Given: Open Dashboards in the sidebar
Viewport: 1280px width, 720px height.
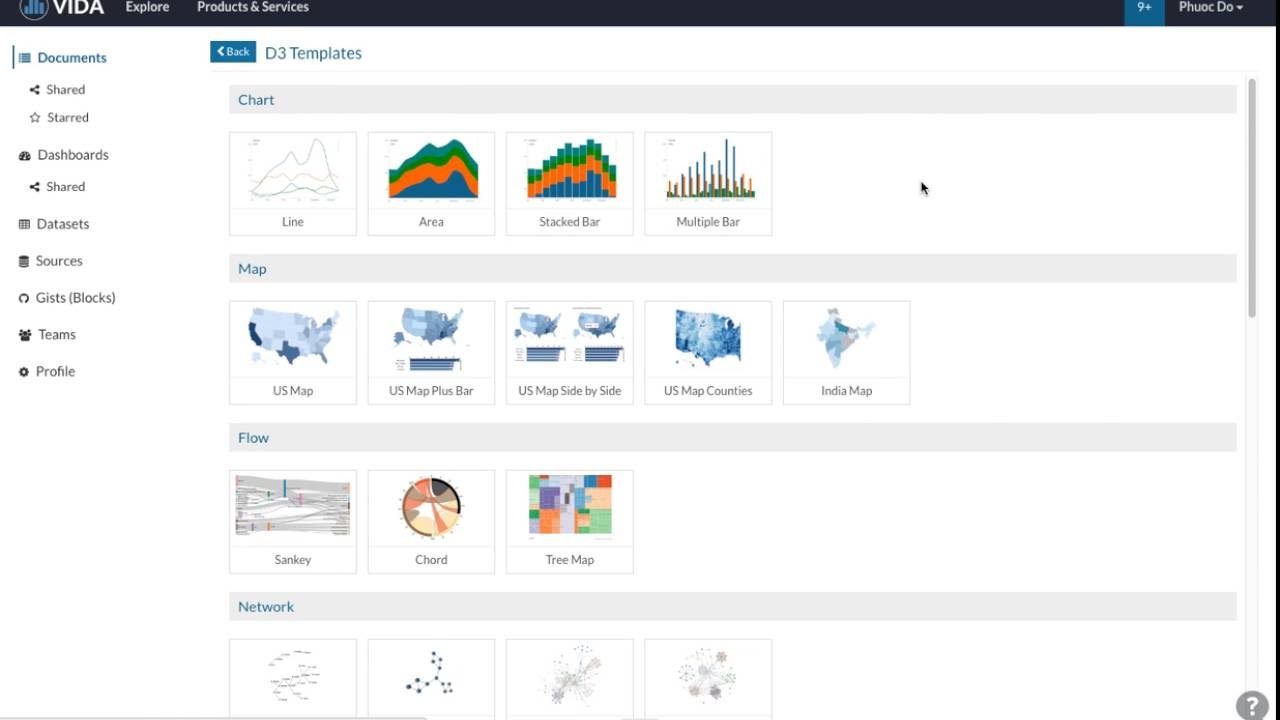Looking at the screenshot, I should point(73,155).
